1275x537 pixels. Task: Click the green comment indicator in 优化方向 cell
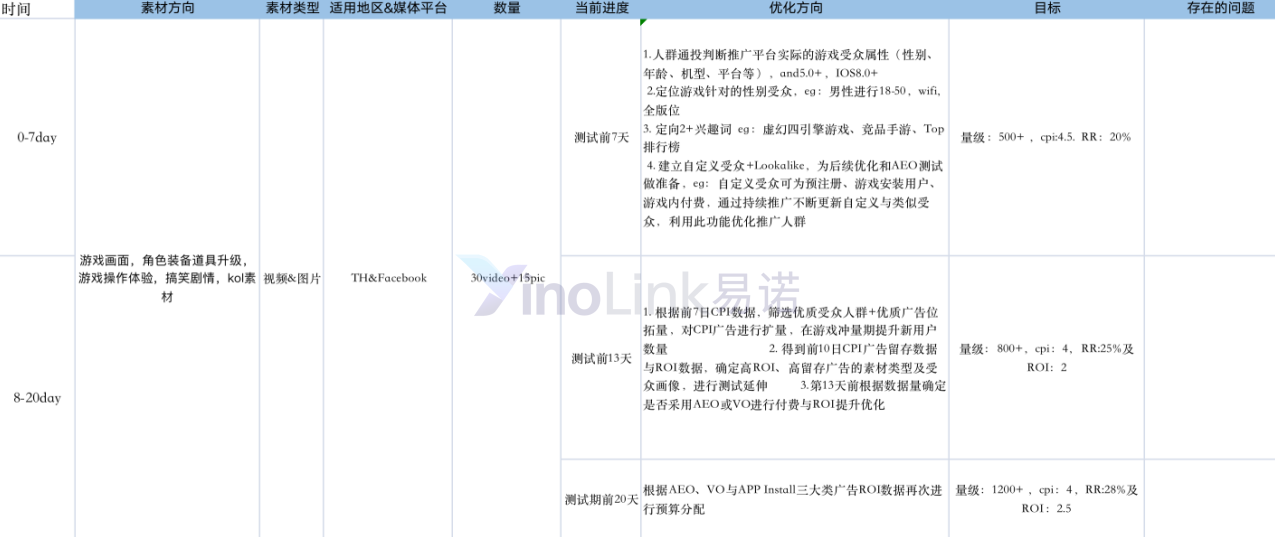pos(644,21)
